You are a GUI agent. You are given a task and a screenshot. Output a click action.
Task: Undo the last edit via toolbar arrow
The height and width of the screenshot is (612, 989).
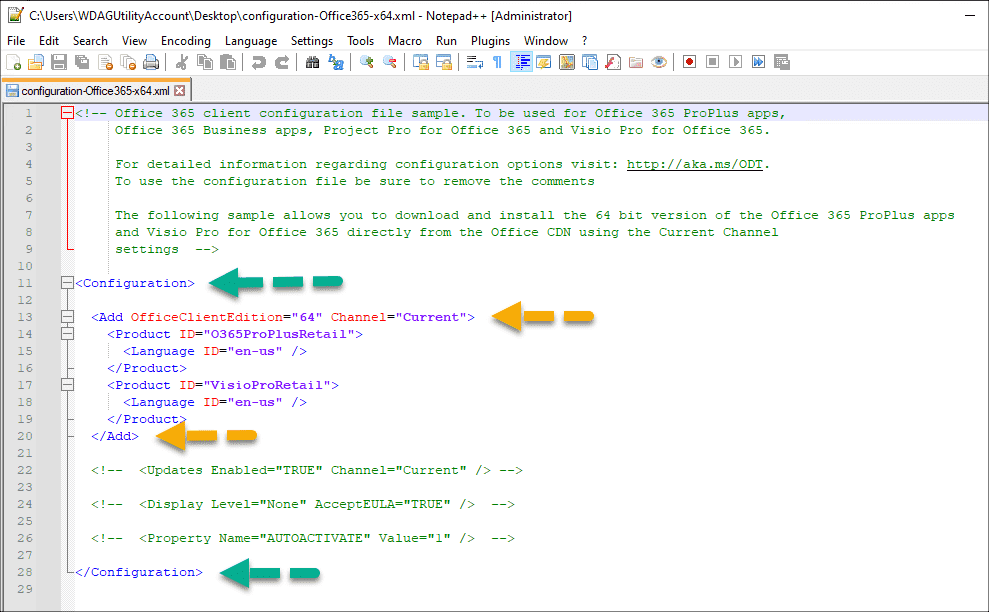click(x=259, y=62)
